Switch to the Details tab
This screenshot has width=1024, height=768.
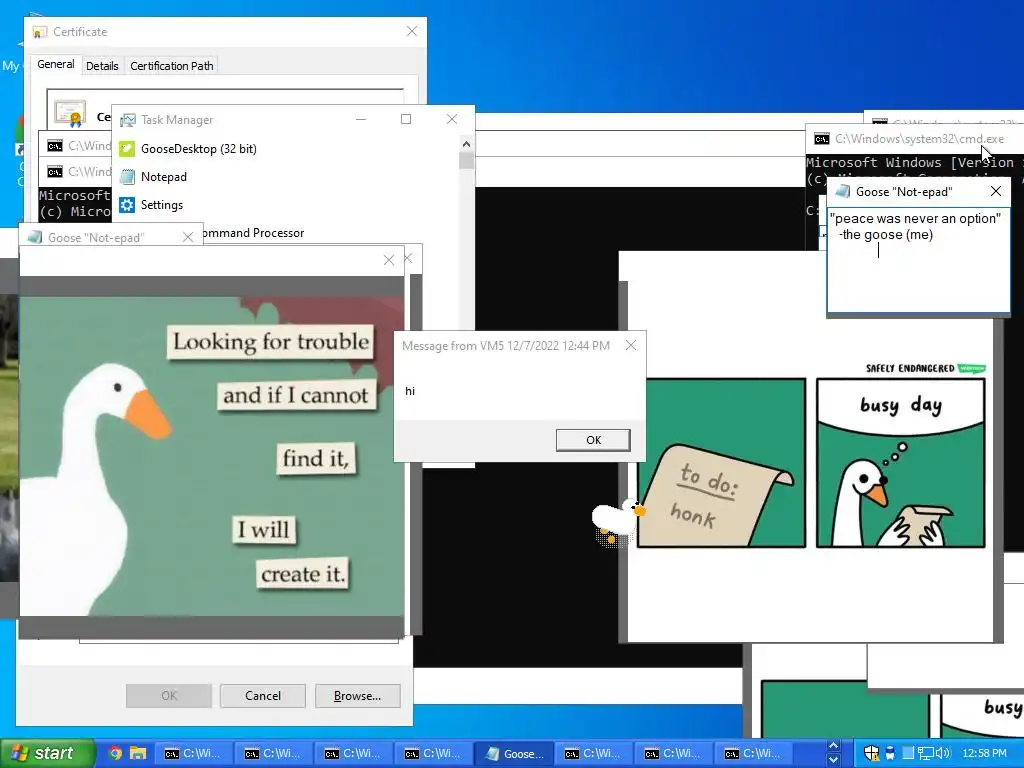[x=102, y=66]
